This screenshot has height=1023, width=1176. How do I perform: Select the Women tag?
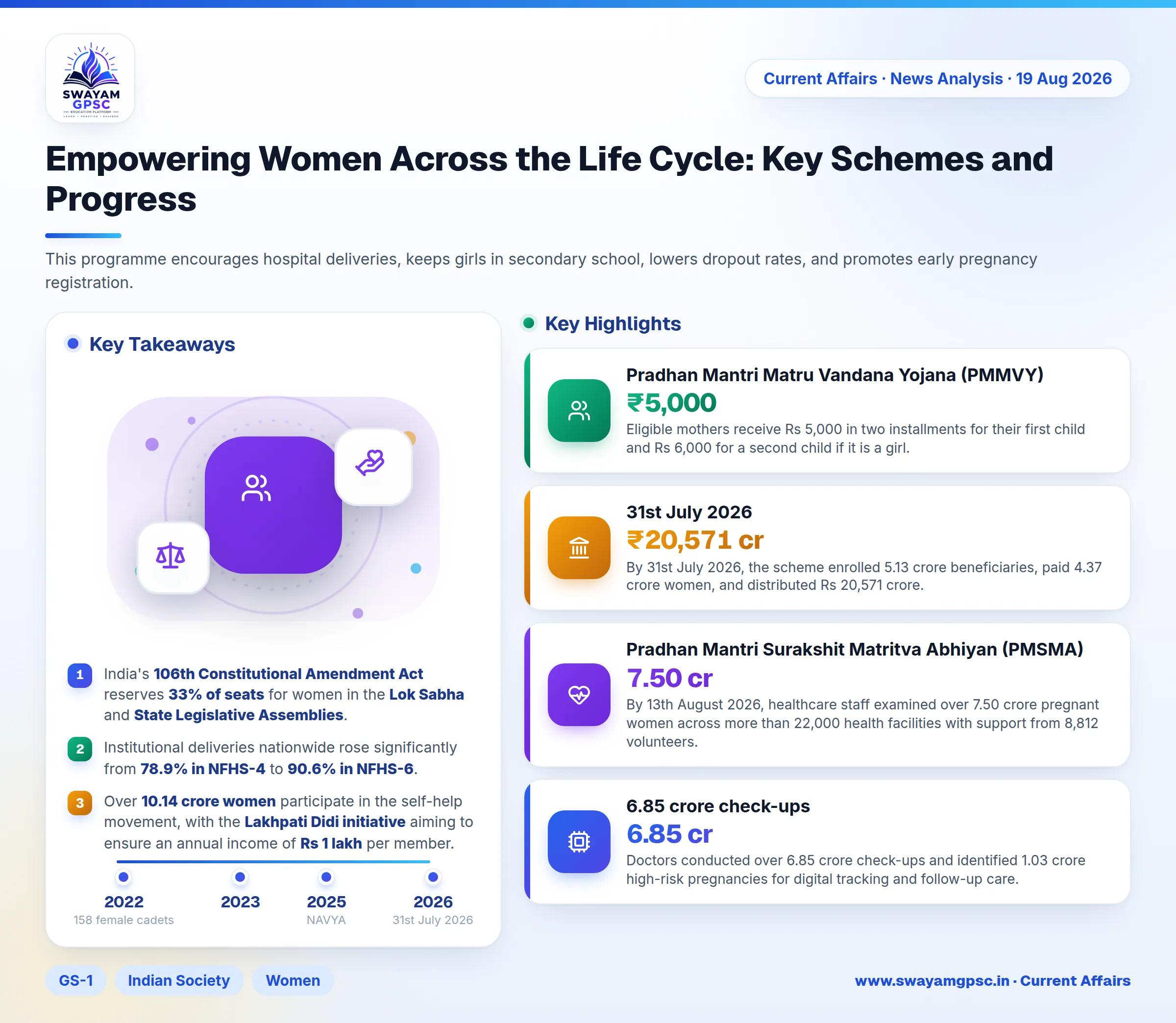click(293, 980)
